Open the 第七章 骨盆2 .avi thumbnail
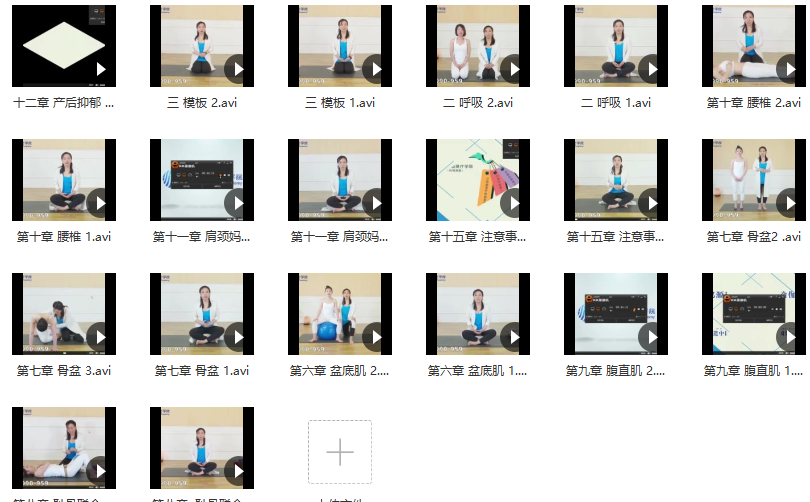The height and width of the screenshot is (502, 810). [754, 180]
